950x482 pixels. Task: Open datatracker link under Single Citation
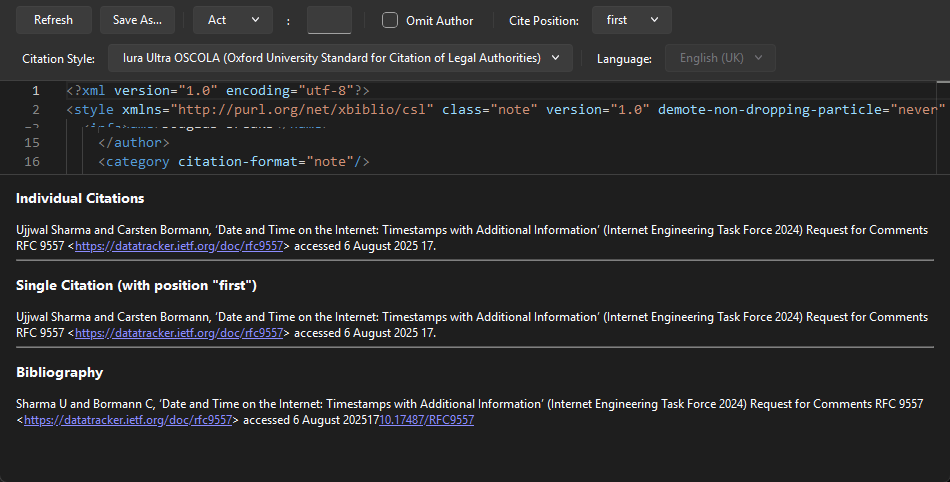(x=181, y=333)
